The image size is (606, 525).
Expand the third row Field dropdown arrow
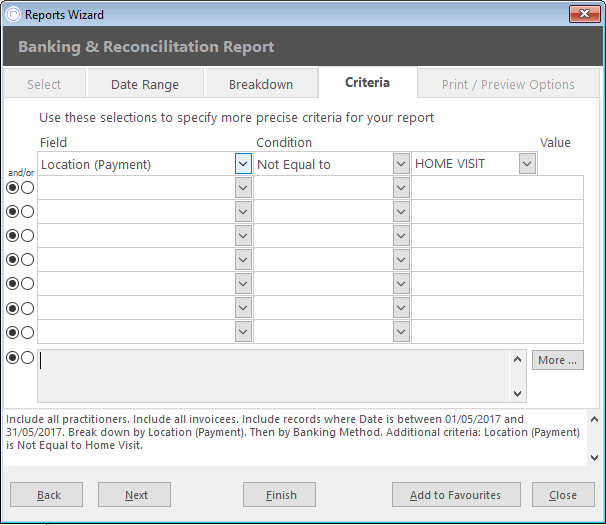click(243, 212)
